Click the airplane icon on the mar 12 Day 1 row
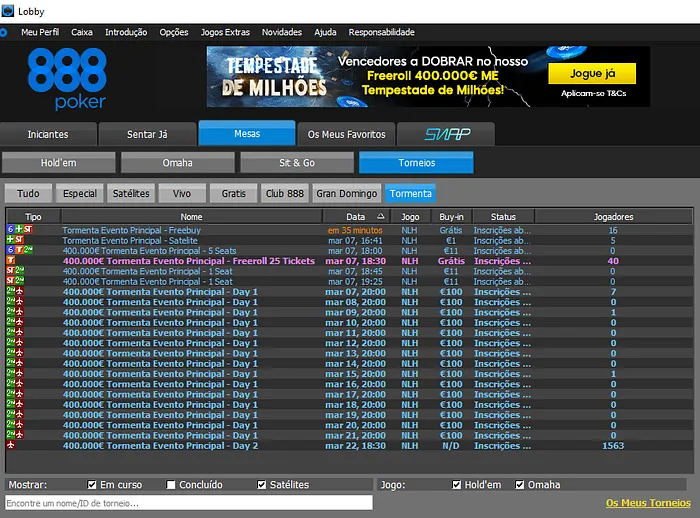The width and height of the screenshot is (700, 518). [x=19, y=342]
